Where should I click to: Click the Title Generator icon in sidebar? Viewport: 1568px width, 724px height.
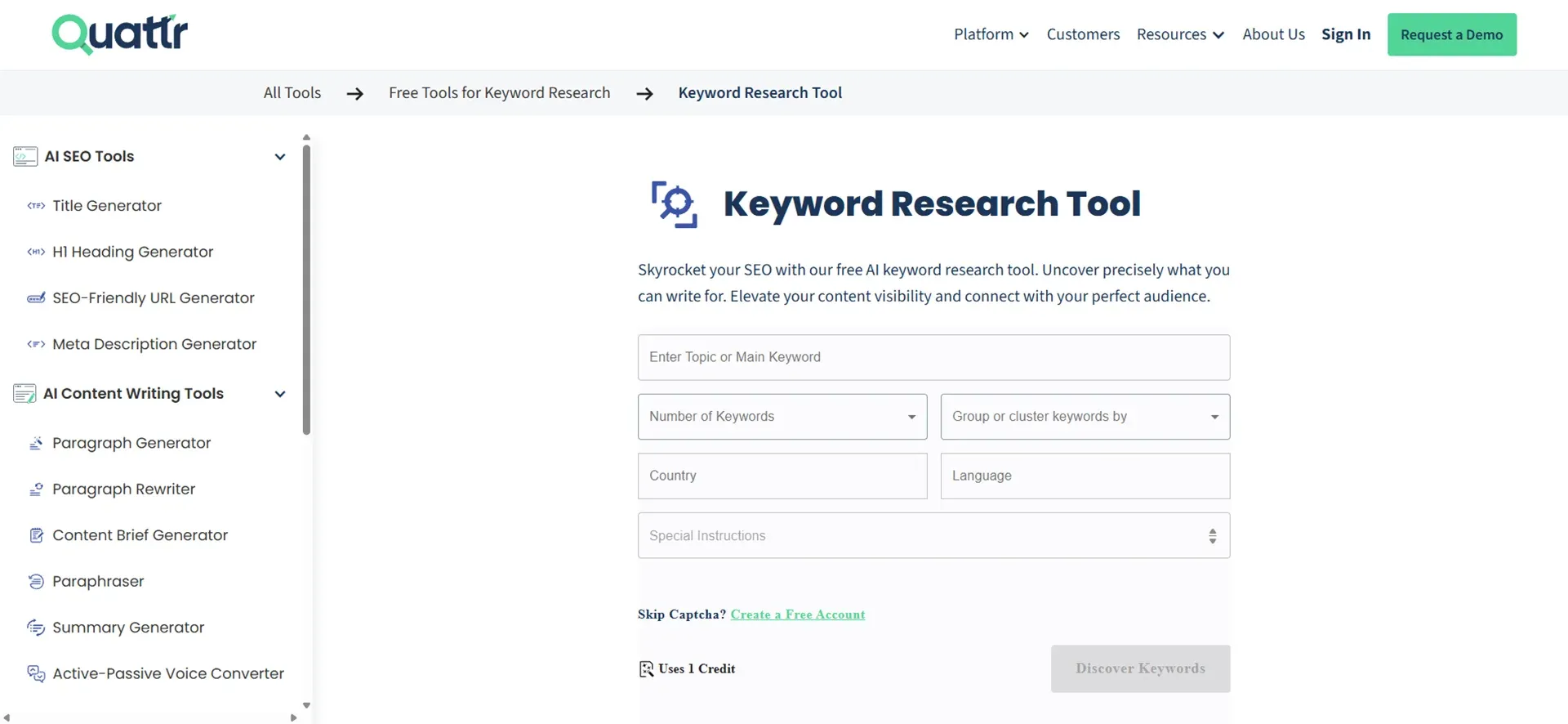point(36,206)
